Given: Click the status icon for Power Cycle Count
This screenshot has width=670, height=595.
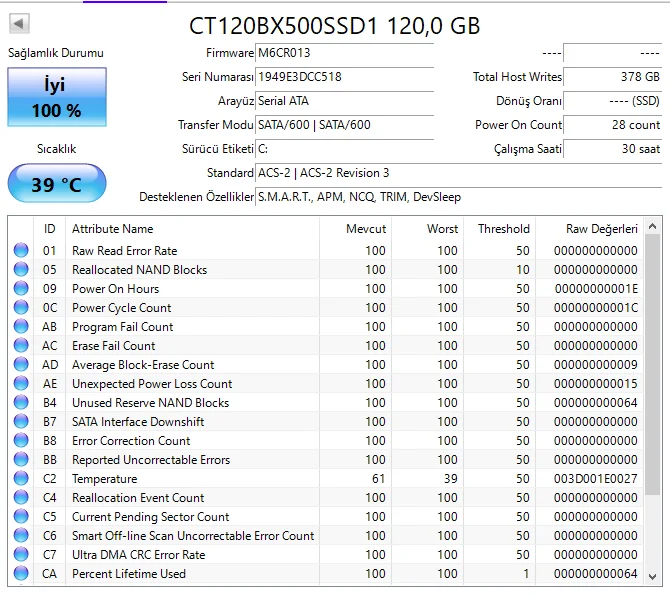Looking at the screenshot, I should pyautogui.click(x=21, y=307).
